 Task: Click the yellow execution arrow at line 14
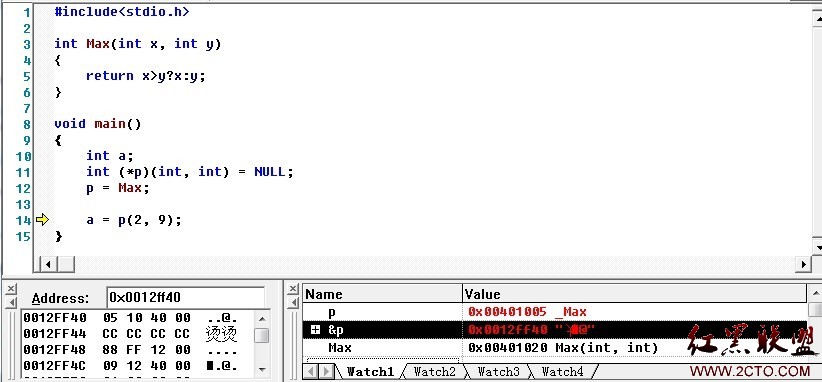42,220
